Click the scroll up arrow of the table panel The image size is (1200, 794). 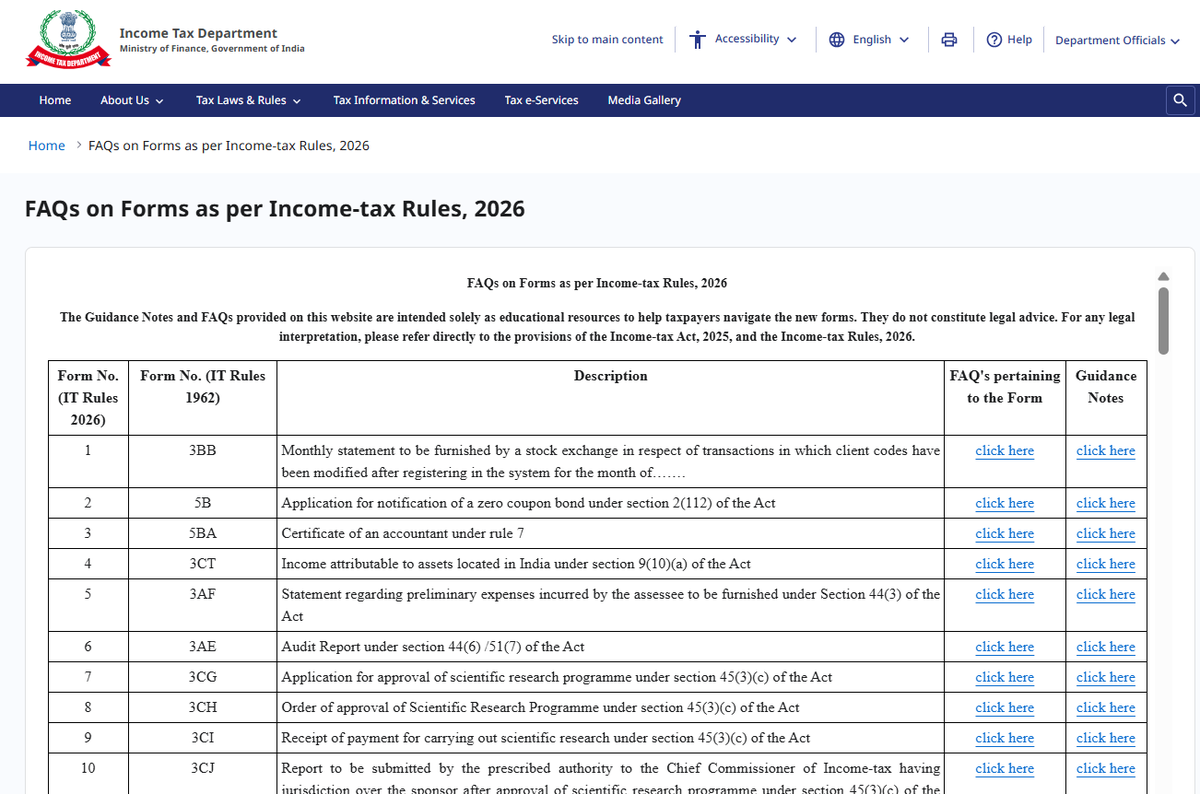click(1163, 276)
